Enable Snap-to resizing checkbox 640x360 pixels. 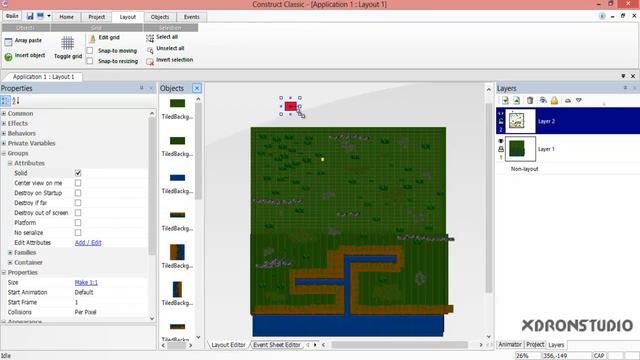[x=90, y=61]
